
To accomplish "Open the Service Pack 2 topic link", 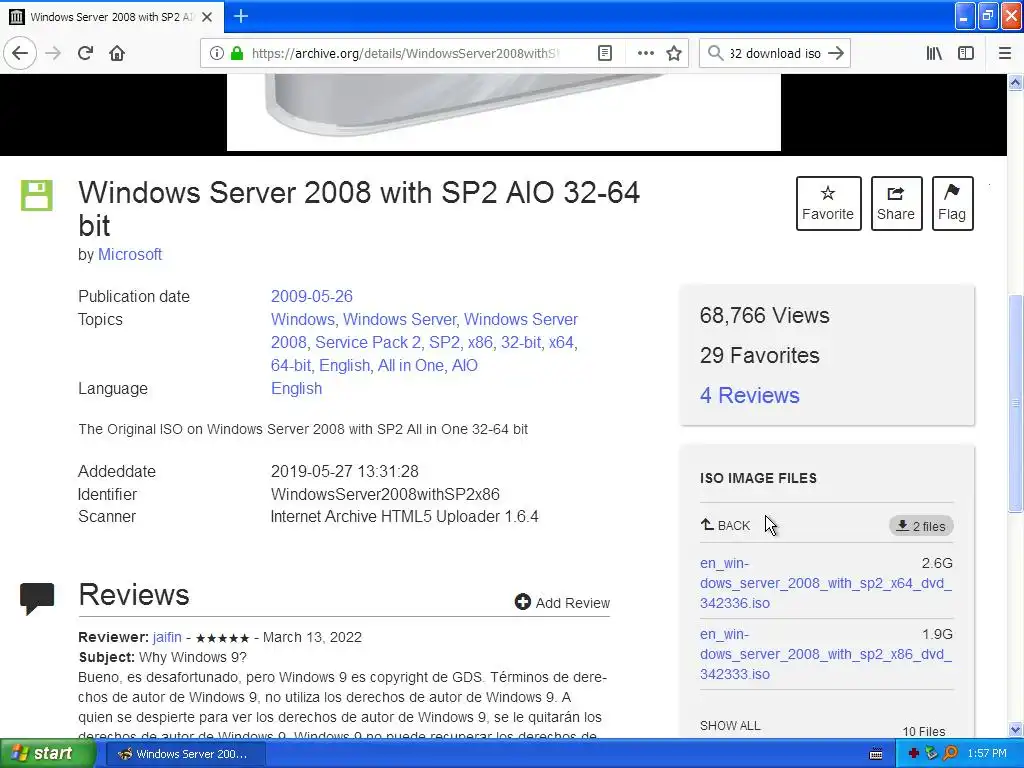I will [x=368, y=342].
